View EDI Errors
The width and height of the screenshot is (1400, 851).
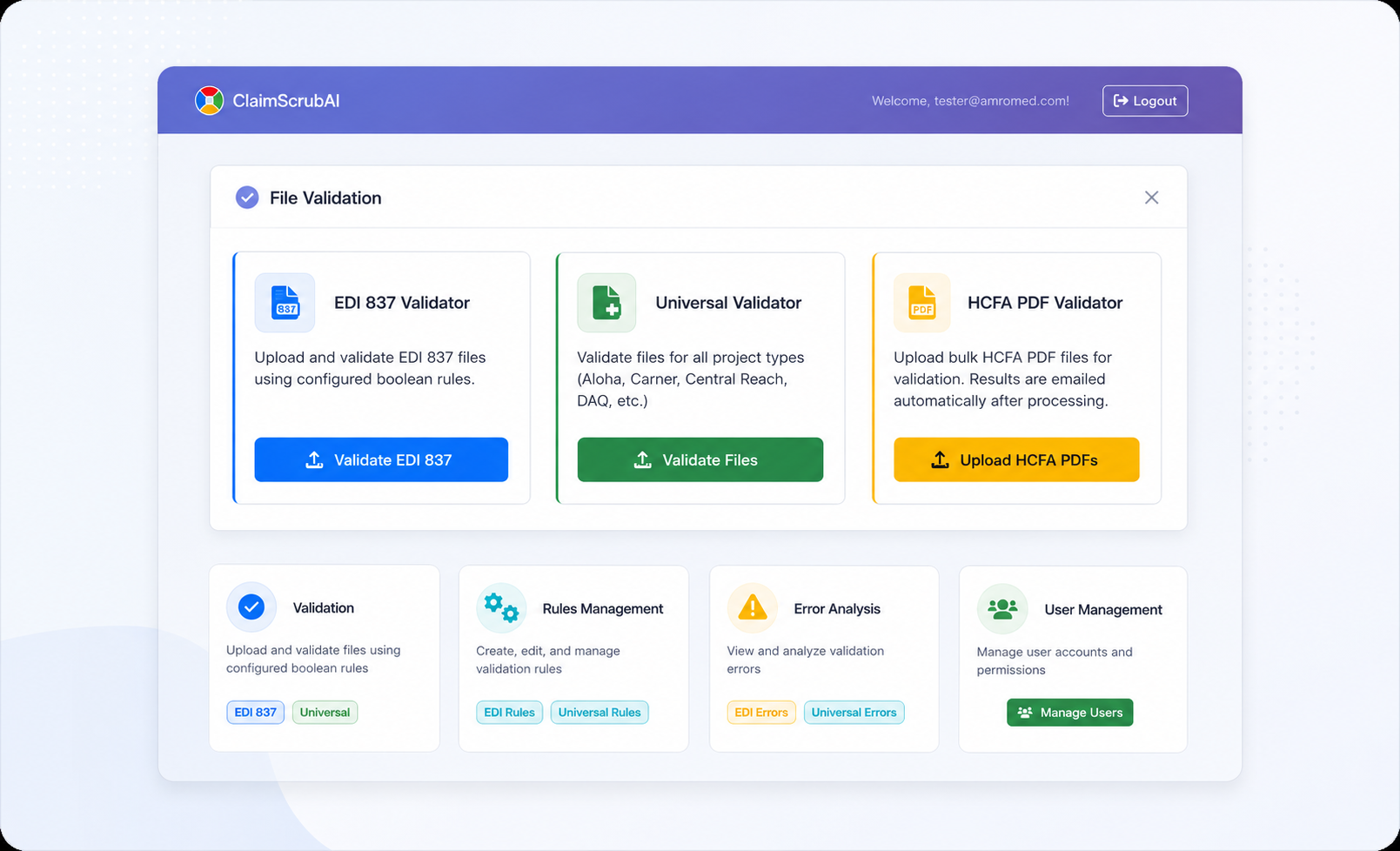pos(761,713)
